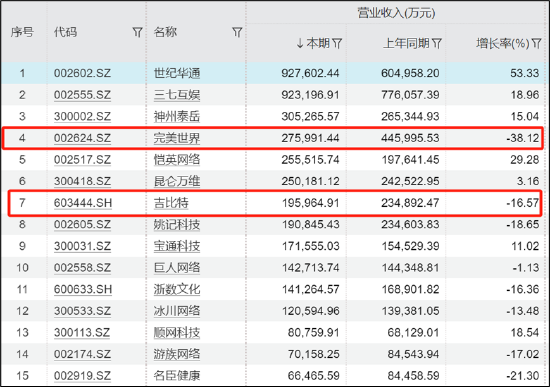This screenshot has height=387, width=550.
Task: Click the 序号 column header
Action: pos(22,32)
